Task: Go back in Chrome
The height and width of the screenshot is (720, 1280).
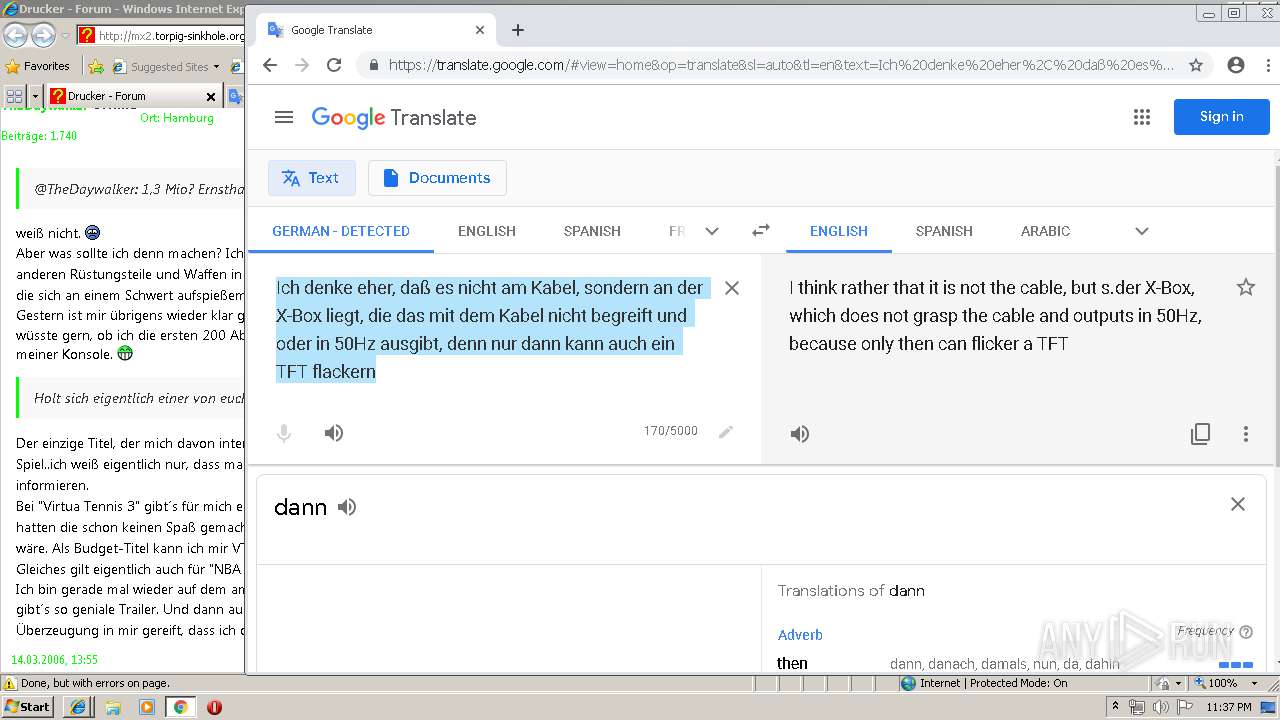Action: pos(270,65)
